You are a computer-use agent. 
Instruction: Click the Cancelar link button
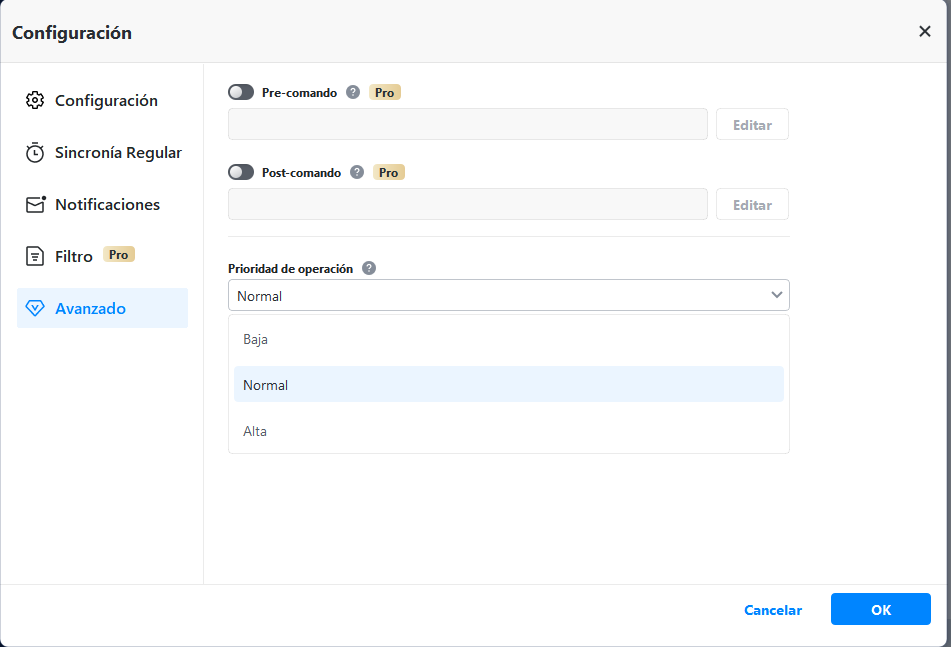773,610
